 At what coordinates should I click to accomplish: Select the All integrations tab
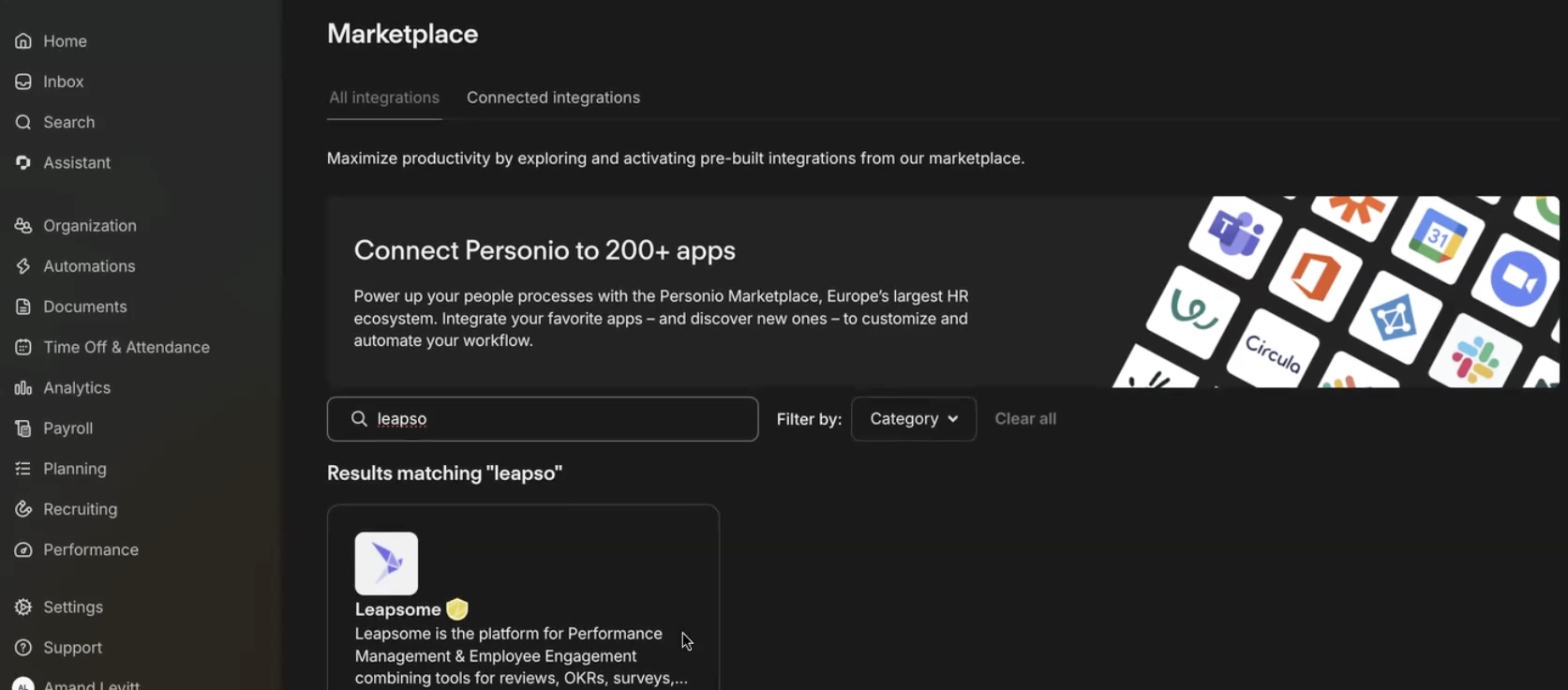pyautogui.click(x=384, y=97)
